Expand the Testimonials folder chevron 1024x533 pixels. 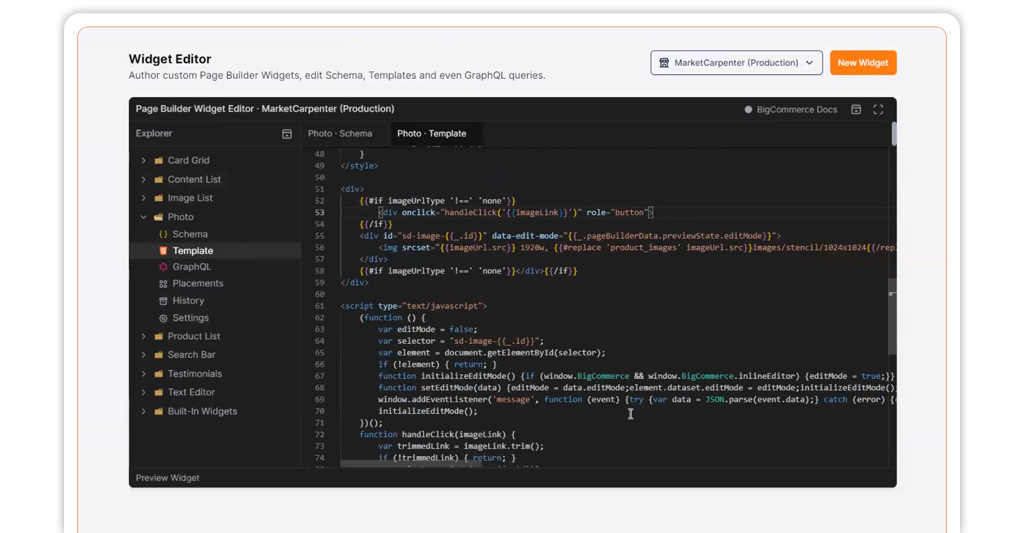(x=144, y=374)
